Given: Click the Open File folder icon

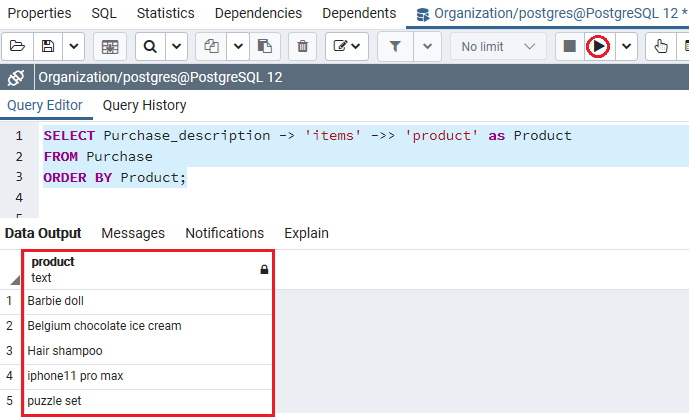Looking at the screenshot, I should (x=17, y=46).
